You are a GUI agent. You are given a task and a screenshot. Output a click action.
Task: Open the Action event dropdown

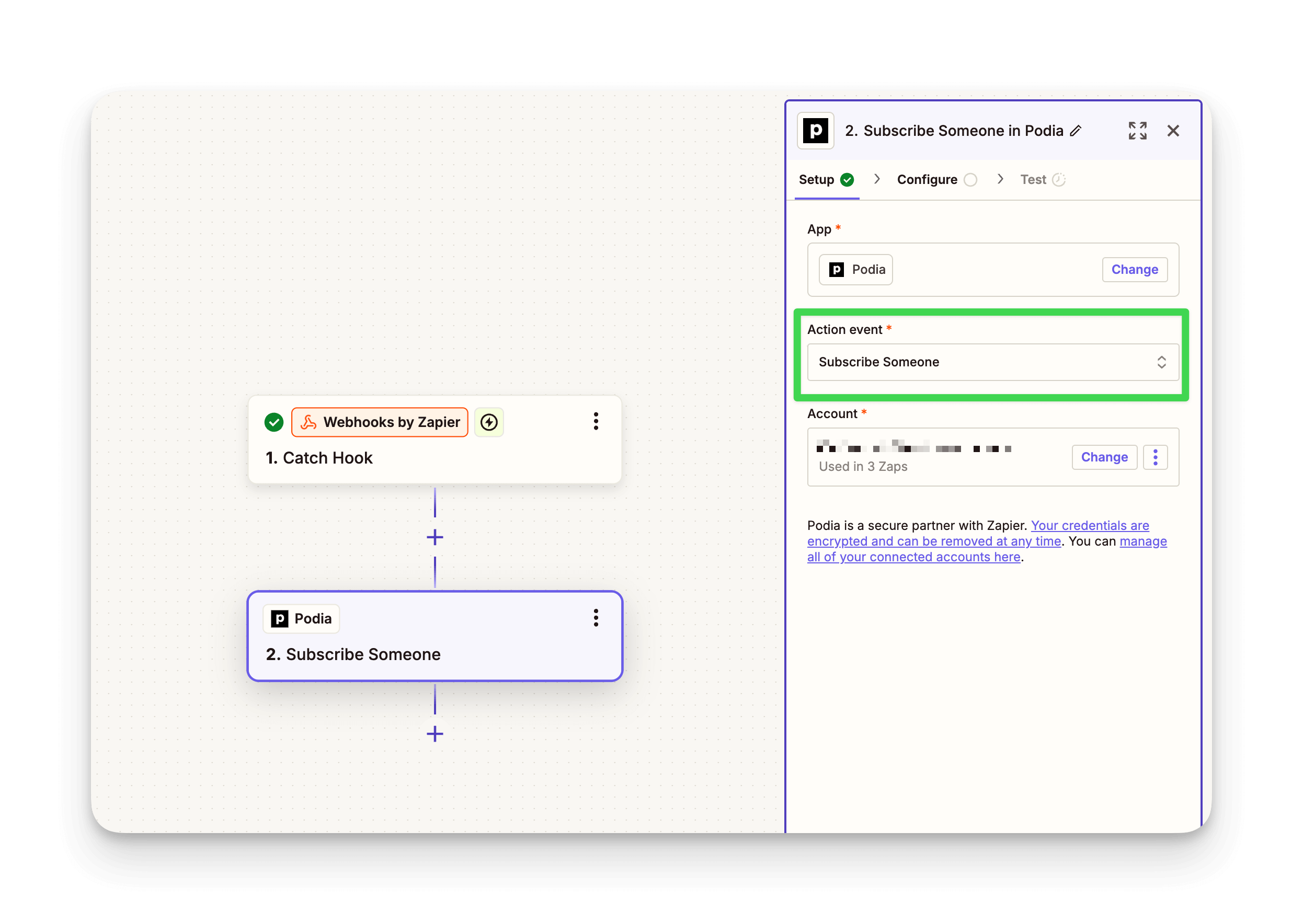click(x=992, y=362)
